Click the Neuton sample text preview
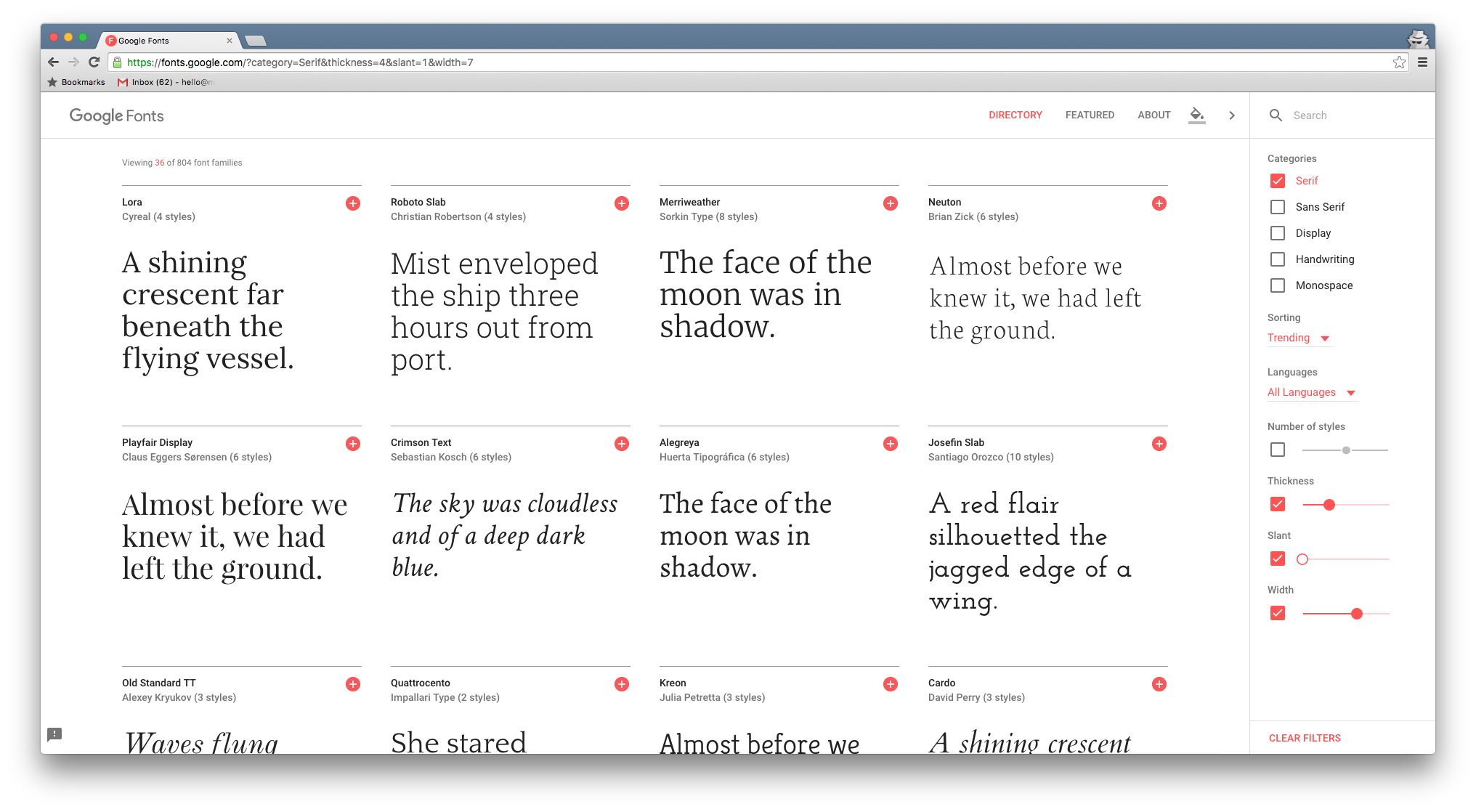Image resolution: width=1476 pixels, height=812 pixels. tap(1036, 299)
